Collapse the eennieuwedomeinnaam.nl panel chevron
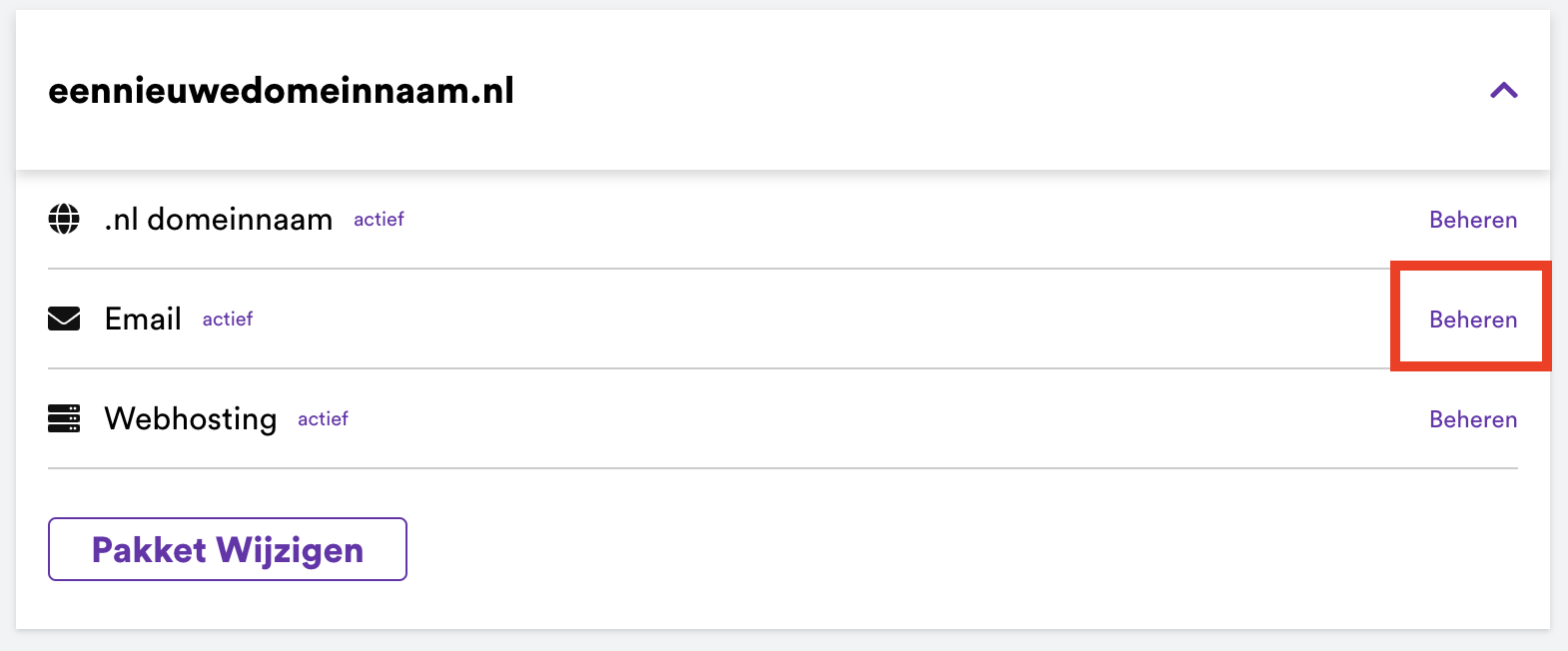The image size is (1568, 651). [x=1503, y=91]
